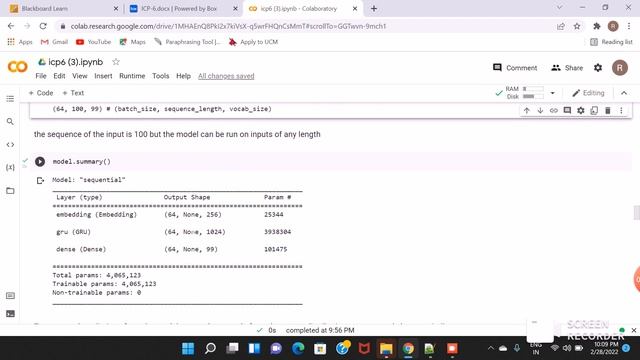
Task: Open the Apply to UCM bookmark
Action: point(253,42)
